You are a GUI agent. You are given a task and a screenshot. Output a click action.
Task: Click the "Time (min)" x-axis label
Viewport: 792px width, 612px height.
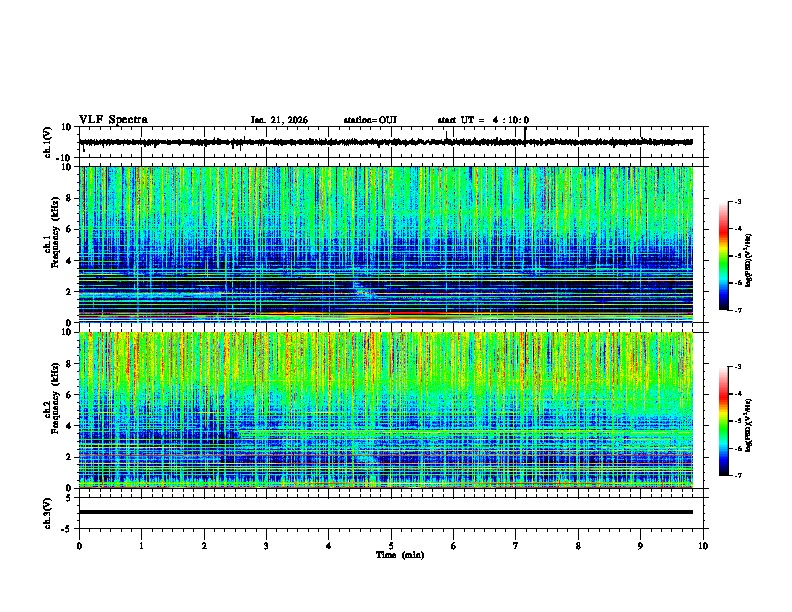pos(400,555)
